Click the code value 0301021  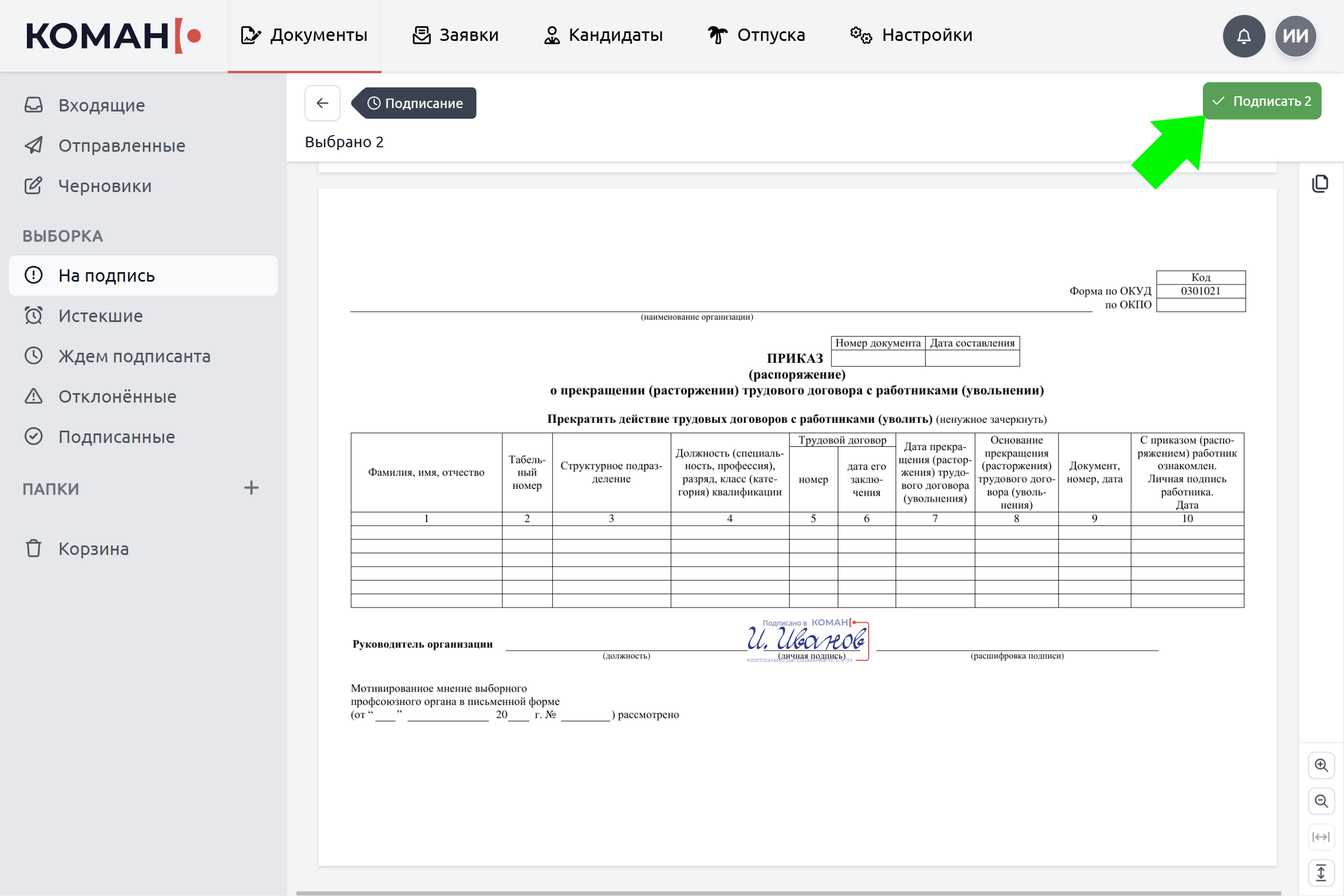click(1201, 291)
